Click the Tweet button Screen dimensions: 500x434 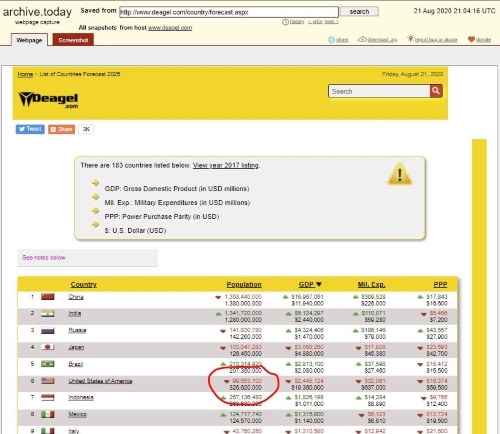coord(30,129)
